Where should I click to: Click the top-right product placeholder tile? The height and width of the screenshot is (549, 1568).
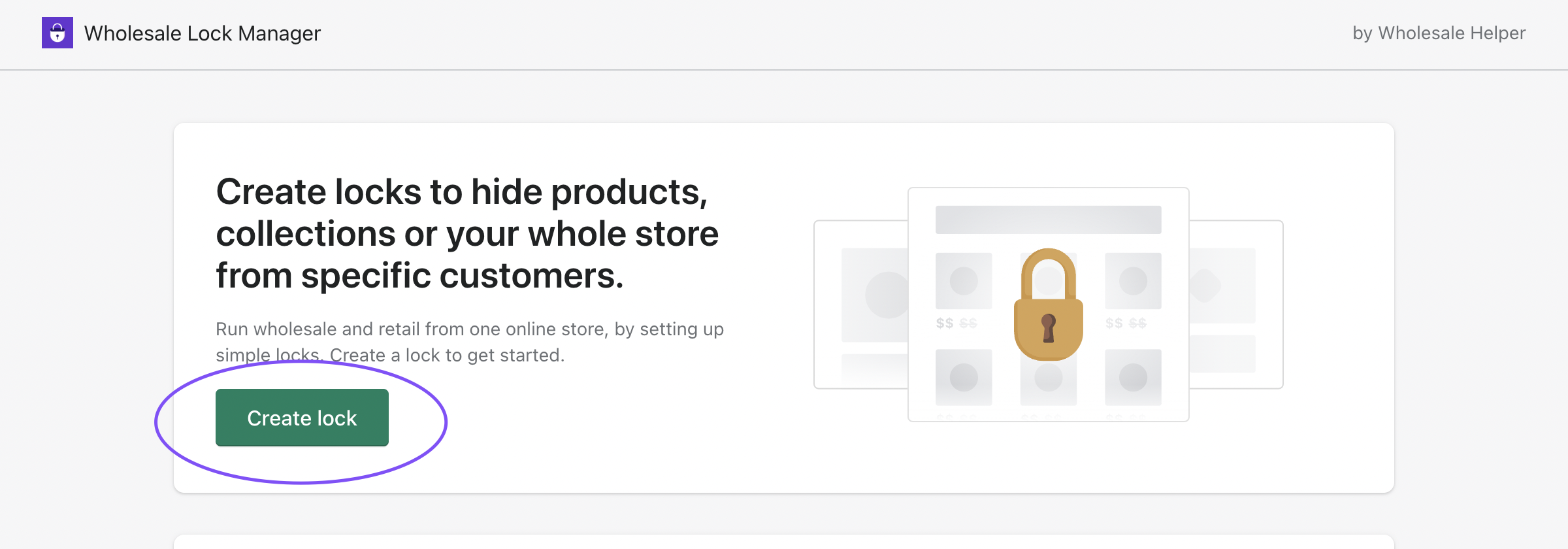tap(1133, 281)
